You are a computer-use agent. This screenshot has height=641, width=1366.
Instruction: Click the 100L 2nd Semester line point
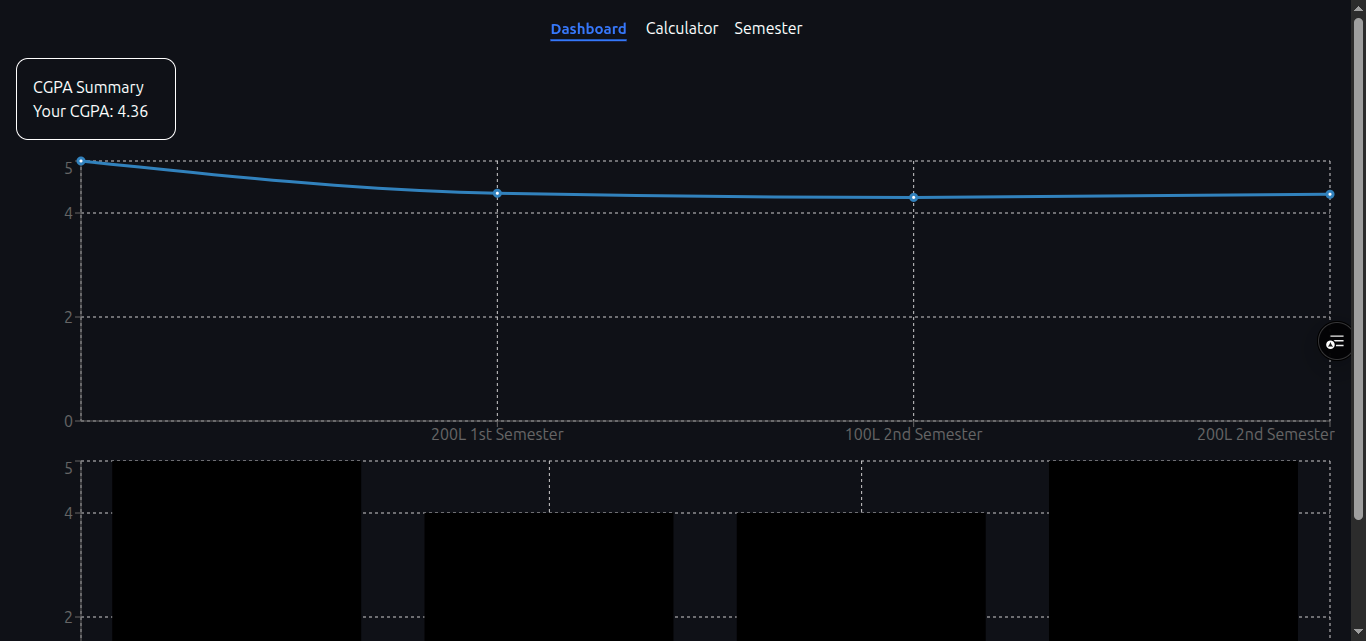point(913,197)
